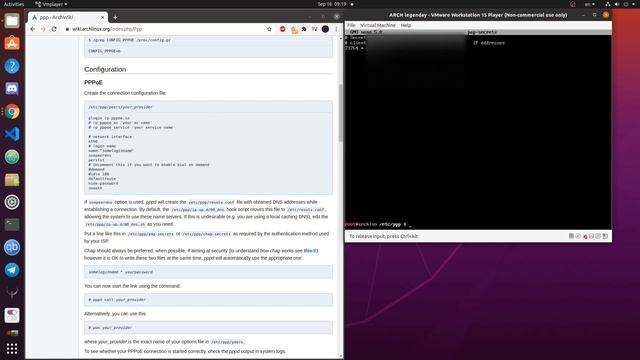
Task: Open qBittorrent from the dock
Action: (x=12, y=247)
